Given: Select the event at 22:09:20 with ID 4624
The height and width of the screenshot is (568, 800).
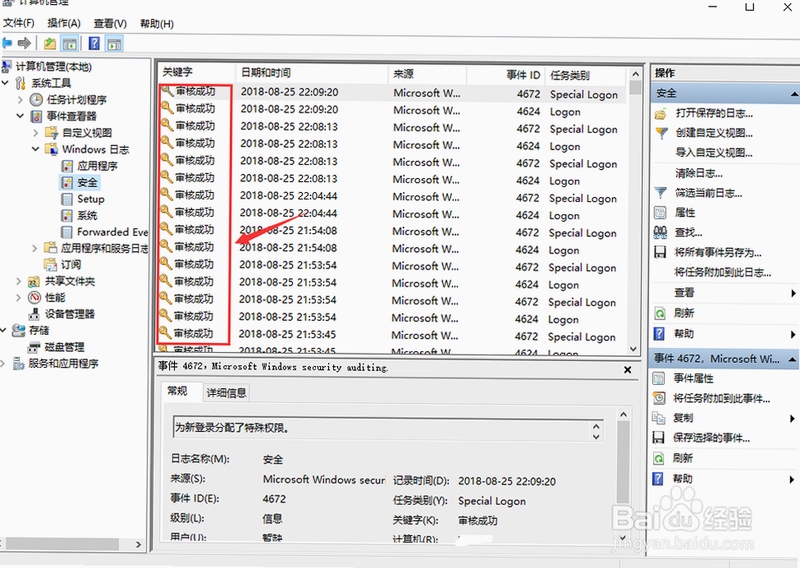Looking at the screenshot, I should 392,110.
